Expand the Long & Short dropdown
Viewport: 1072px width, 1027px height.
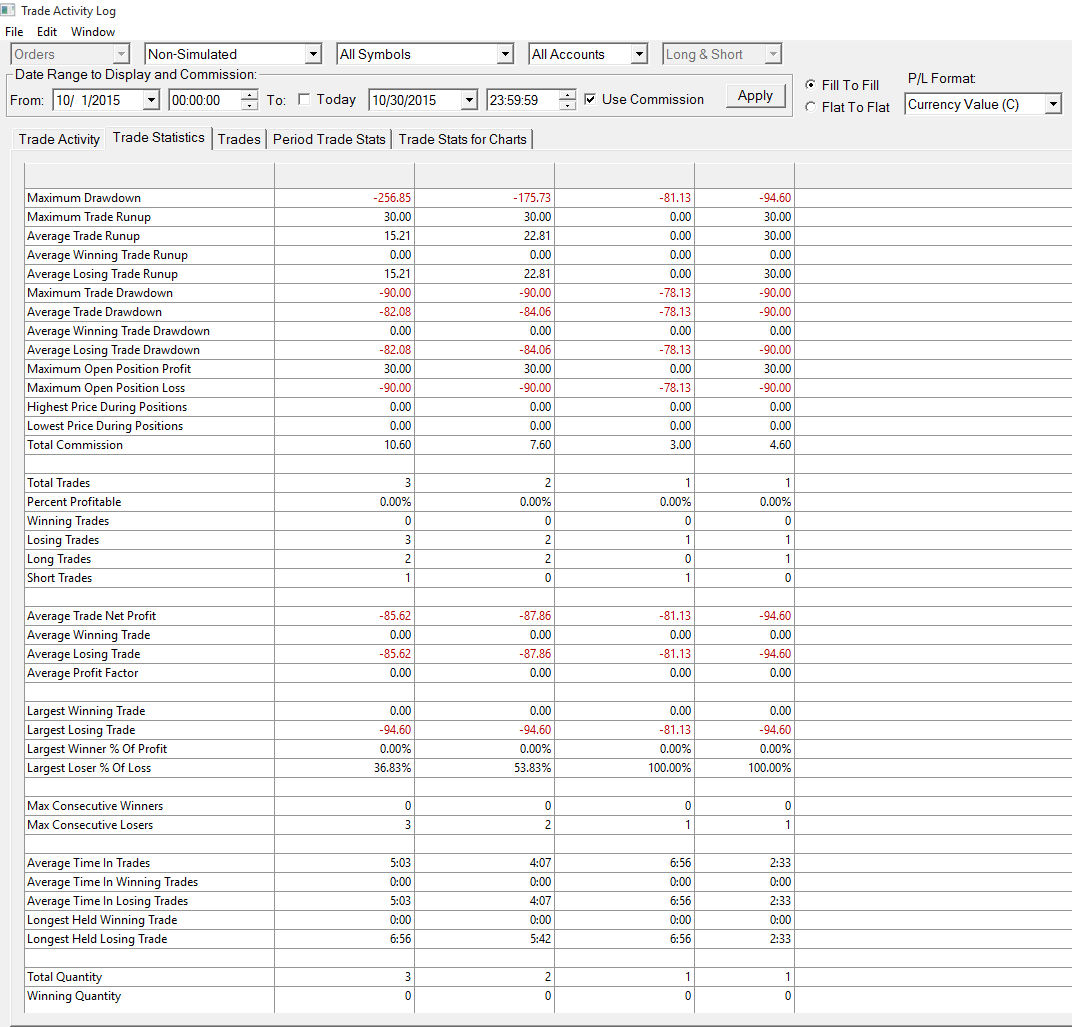(x=773, y=54)
